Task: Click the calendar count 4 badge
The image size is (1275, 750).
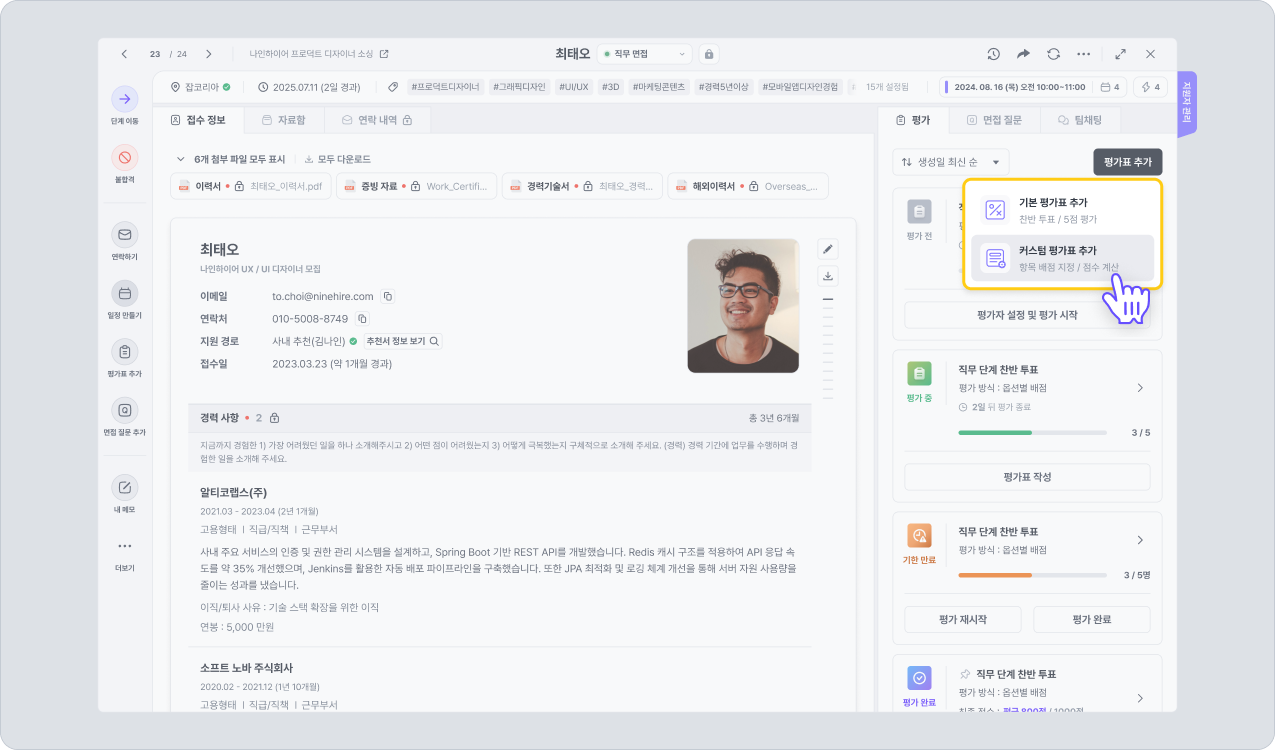Action: click(1110, 87)
